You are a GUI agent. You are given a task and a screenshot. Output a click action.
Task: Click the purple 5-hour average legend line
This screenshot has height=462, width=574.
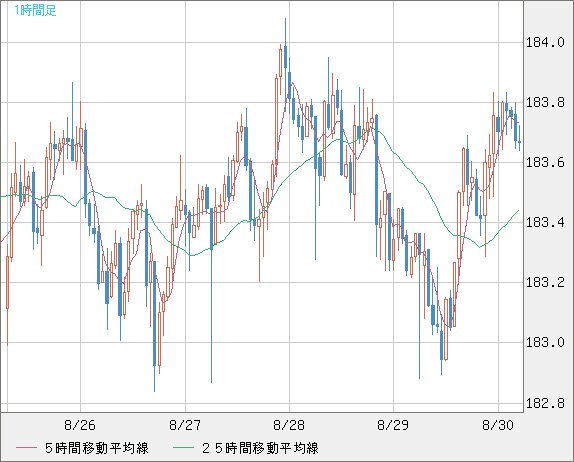(26, 448)
